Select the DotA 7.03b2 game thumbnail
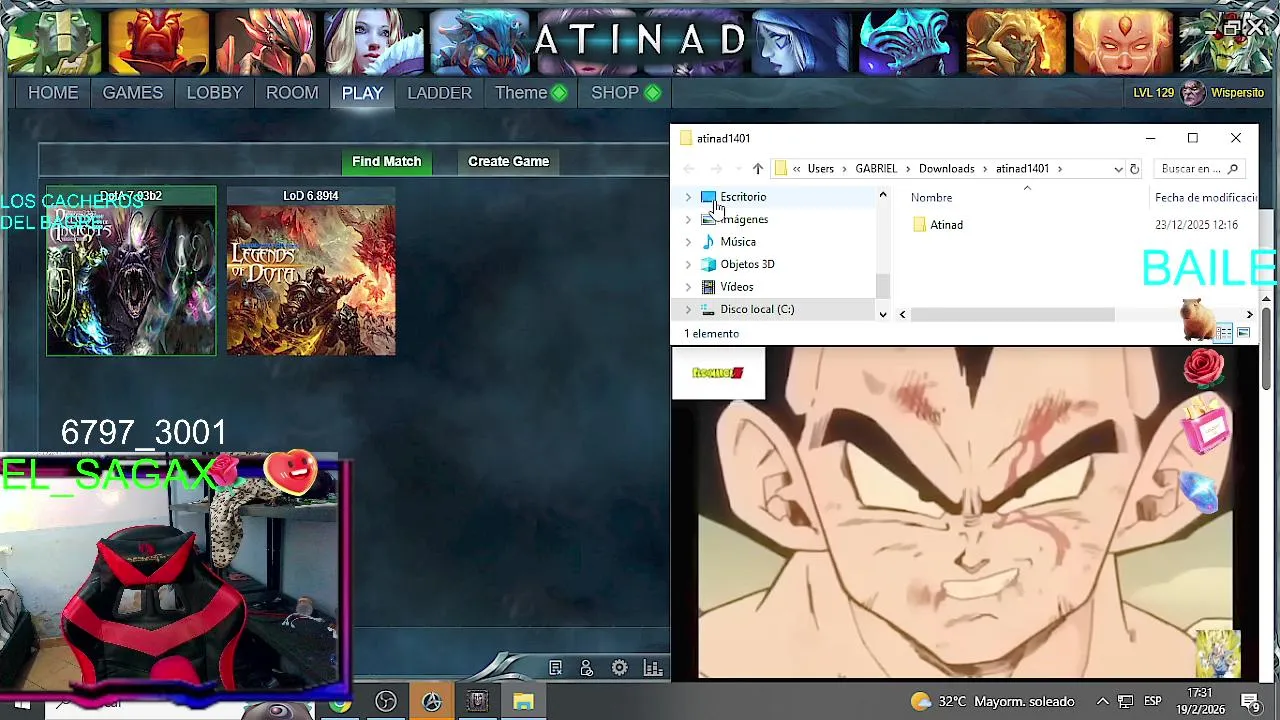 coord(131,271)
